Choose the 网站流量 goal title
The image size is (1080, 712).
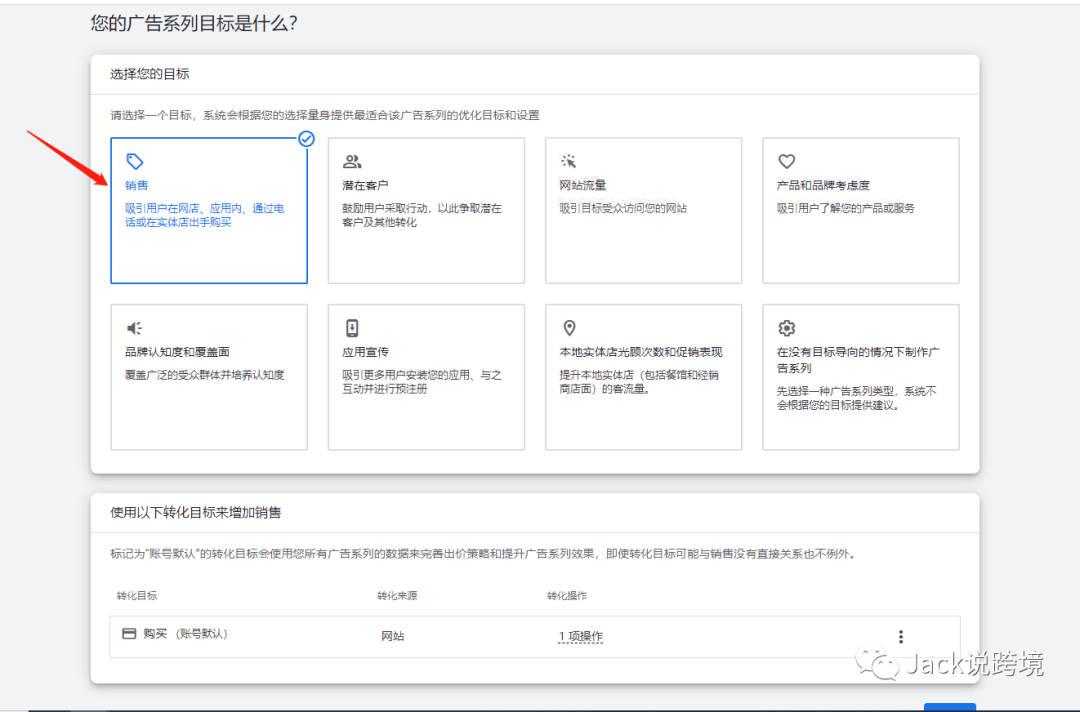tap(583, 185)
